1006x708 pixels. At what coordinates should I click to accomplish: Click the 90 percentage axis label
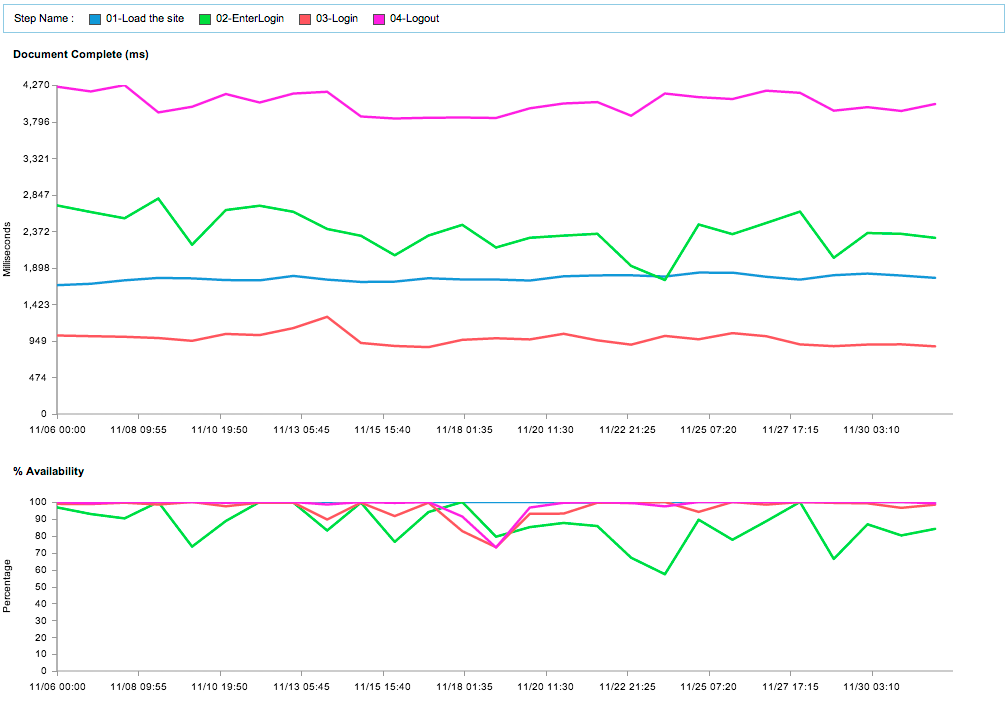point(42,519)
